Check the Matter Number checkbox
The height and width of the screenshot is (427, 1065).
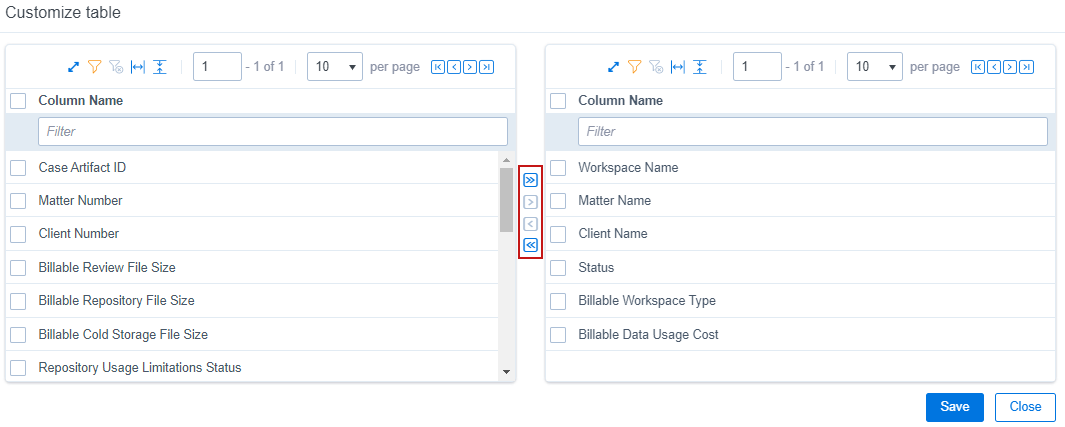18,201
